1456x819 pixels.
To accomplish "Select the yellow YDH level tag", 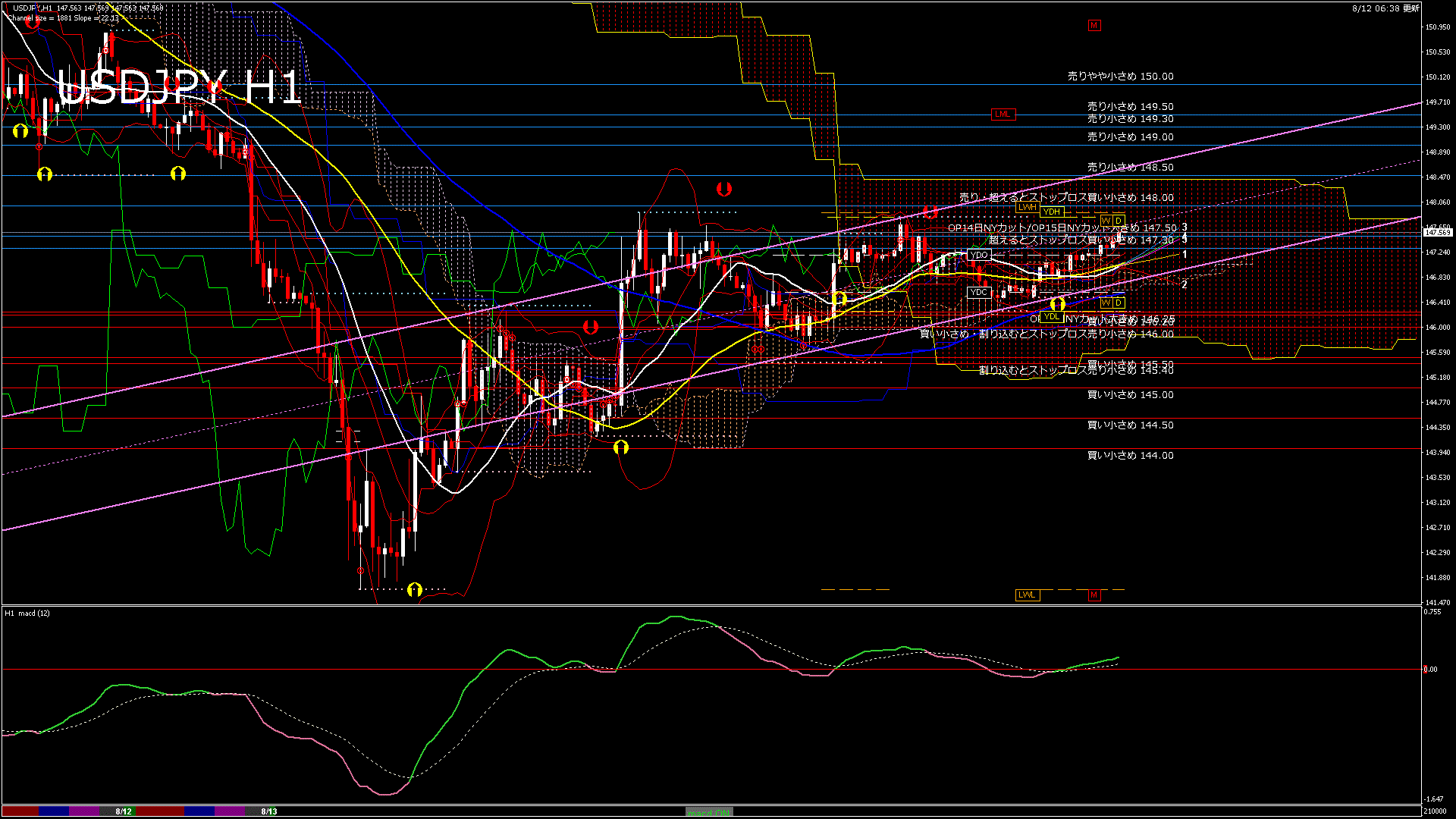I will pos(1051,212).
